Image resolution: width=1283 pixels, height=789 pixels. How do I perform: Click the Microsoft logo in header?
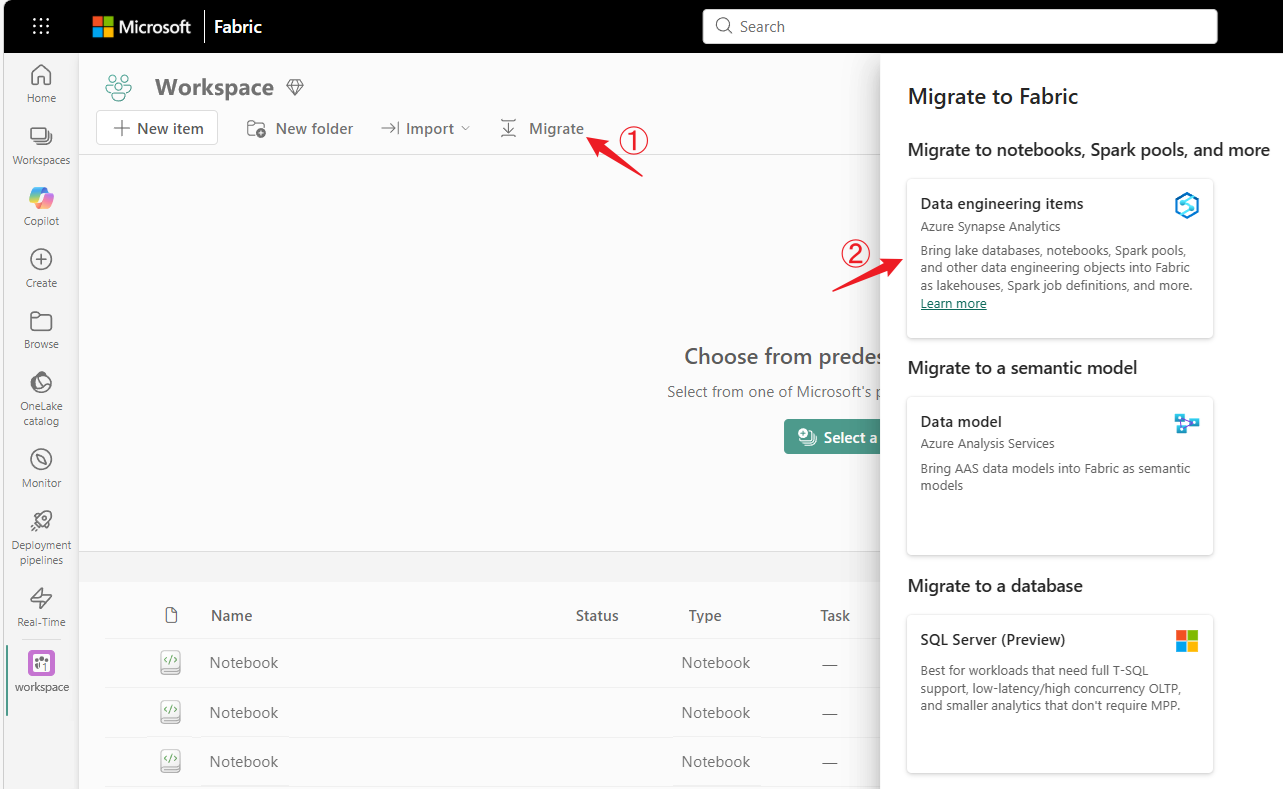click(141, 27)
